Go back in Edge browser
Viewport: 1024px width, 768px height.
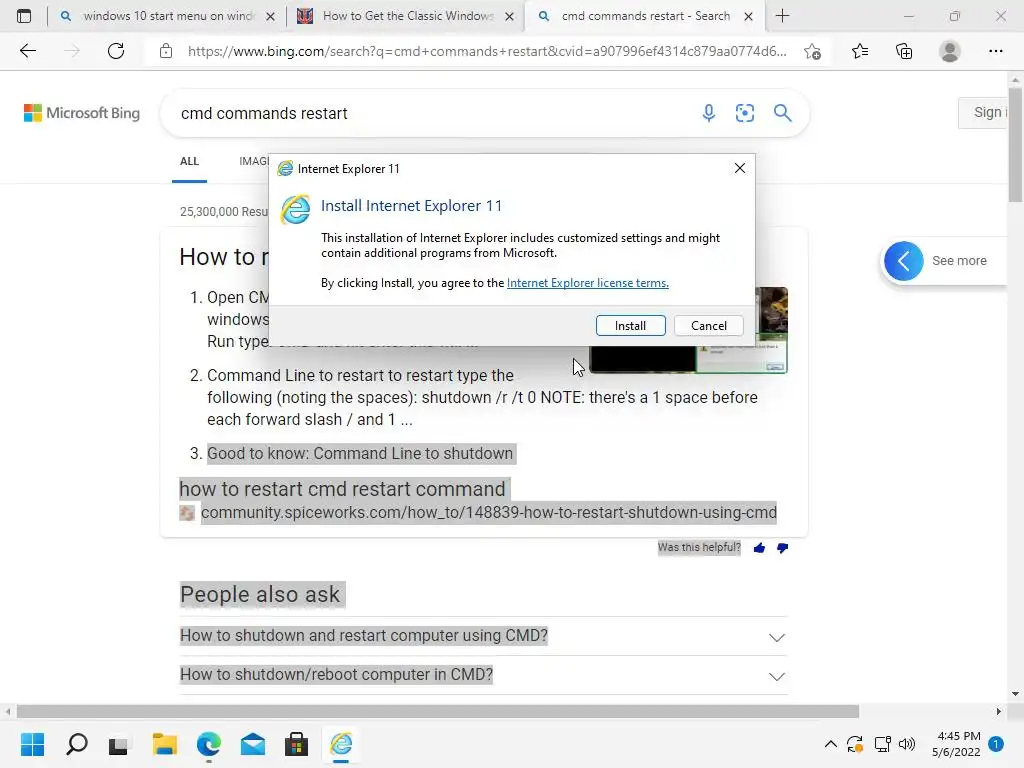tap(27, 51)
